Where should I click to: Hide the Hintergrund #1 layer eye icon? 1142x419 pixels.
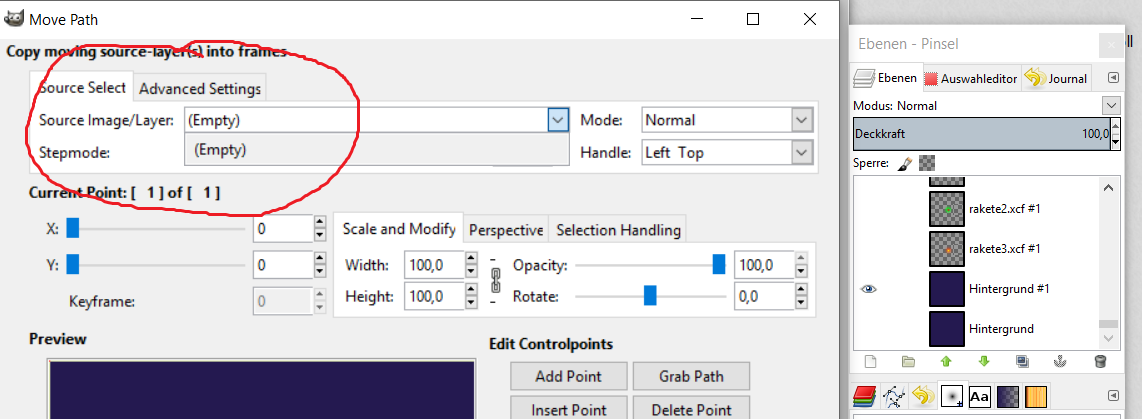click(x=867, y=289)
